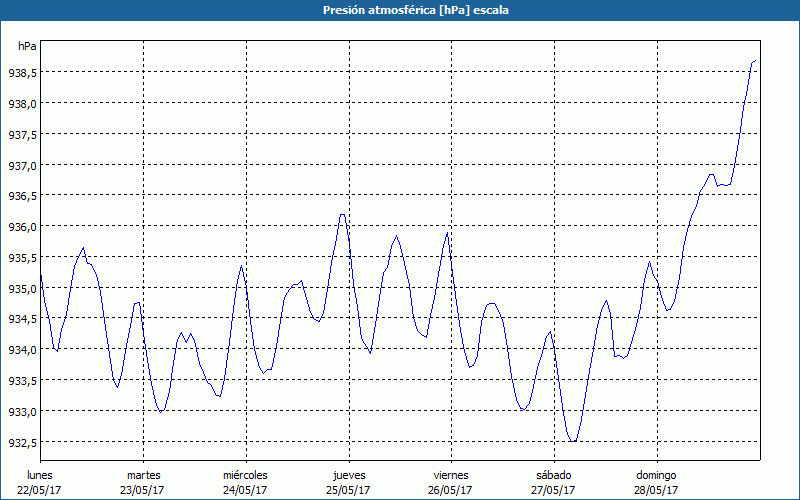The image size is (800, 500).
Task: Select the 933,5 y-axis label
Action: pyautogui.click(x=22, y=381)
